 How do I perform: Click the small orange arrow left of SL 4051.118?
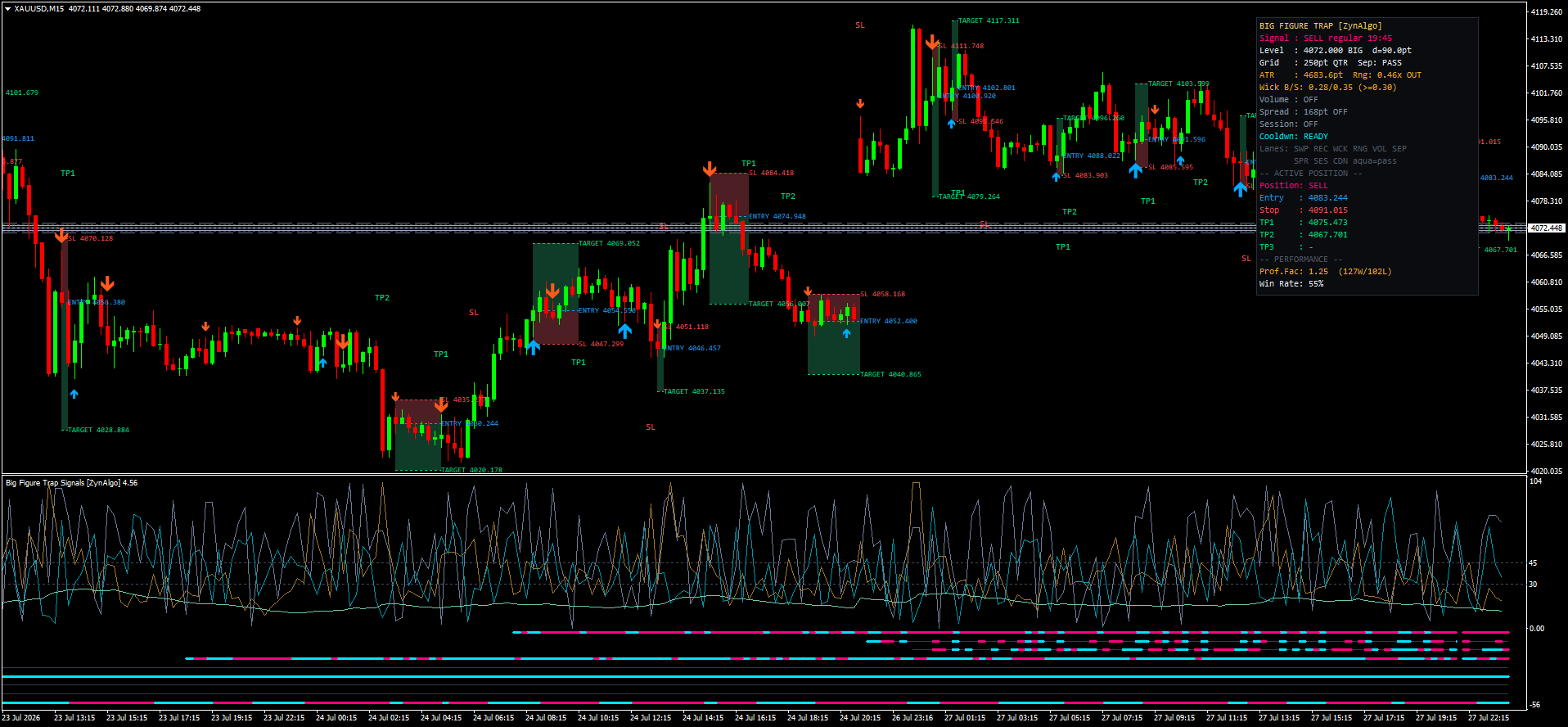pos(657,325)
